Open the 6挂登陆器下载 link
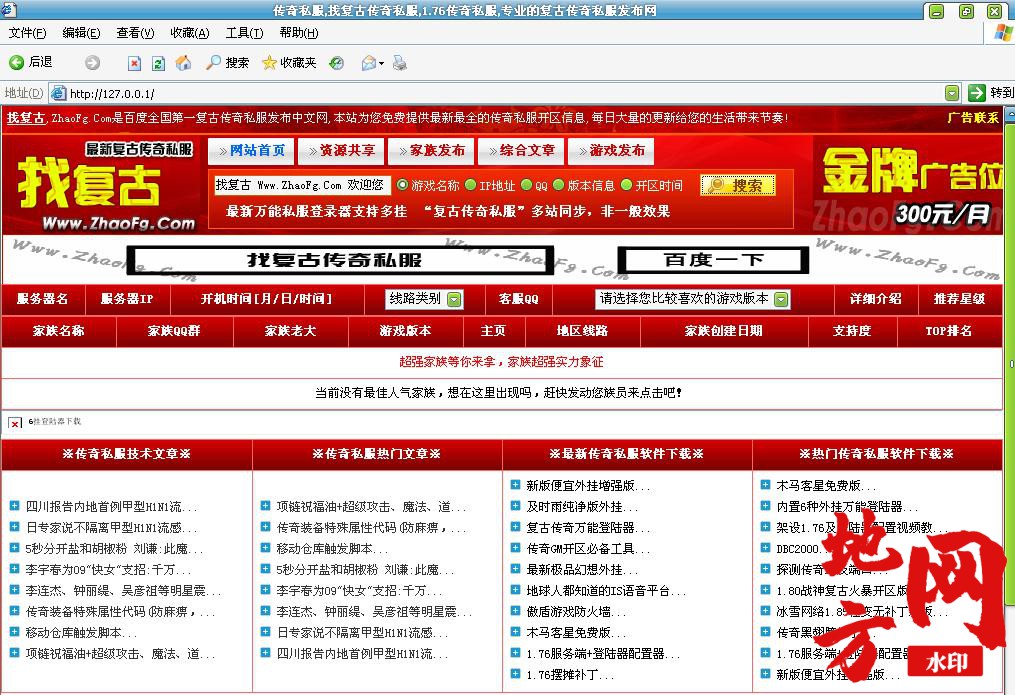The width and height of the screenshot is (1015, 695). pyautogui.click(x=55, y=421)
